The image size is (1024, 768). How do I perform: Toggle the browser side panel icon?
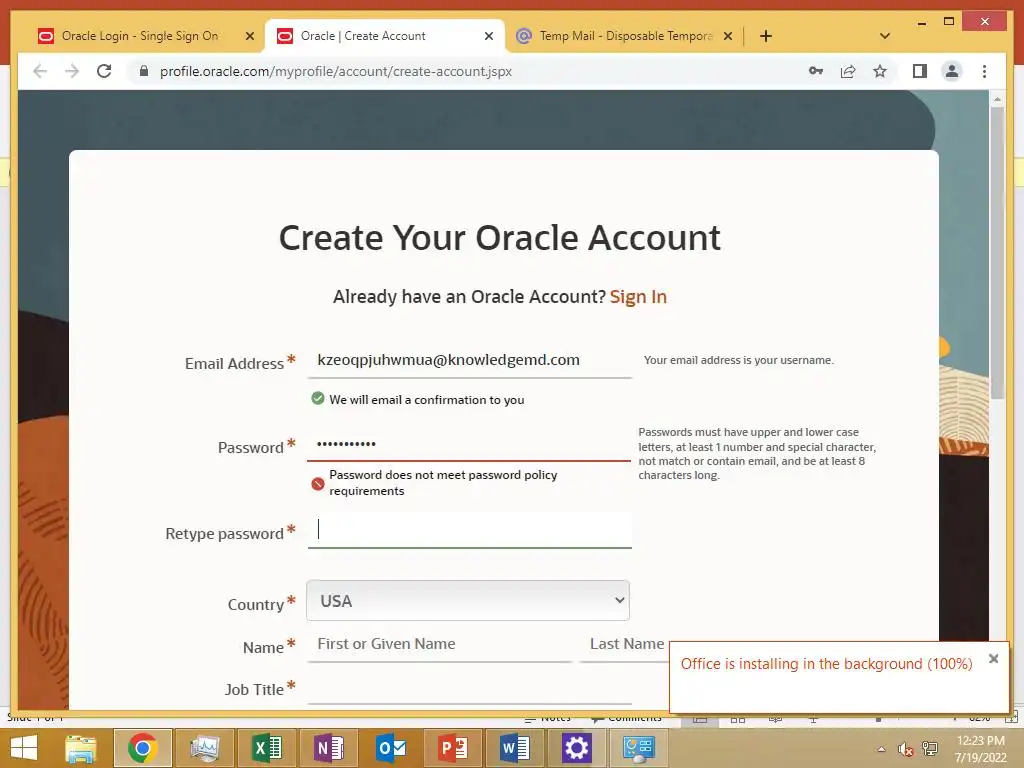pos(920,71)
